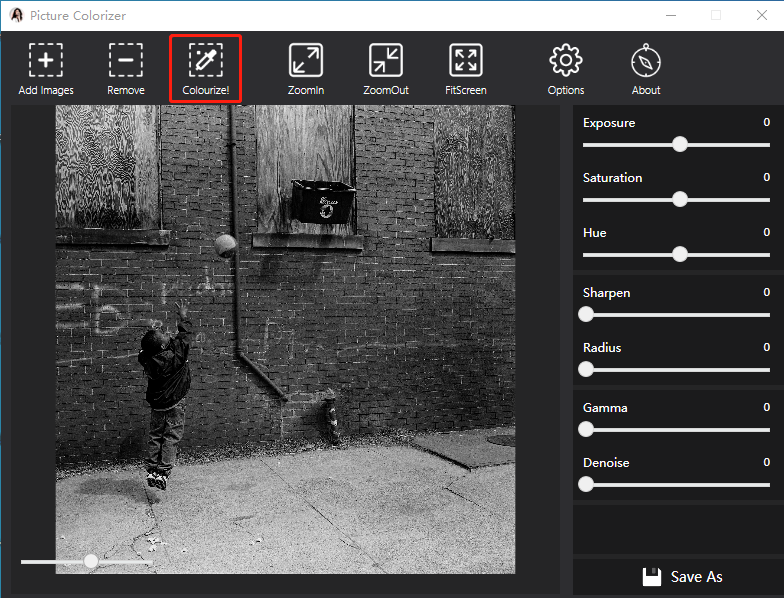Click the Saturation label
This screenshot has height=598, width=784.
[x=612, y=178]
